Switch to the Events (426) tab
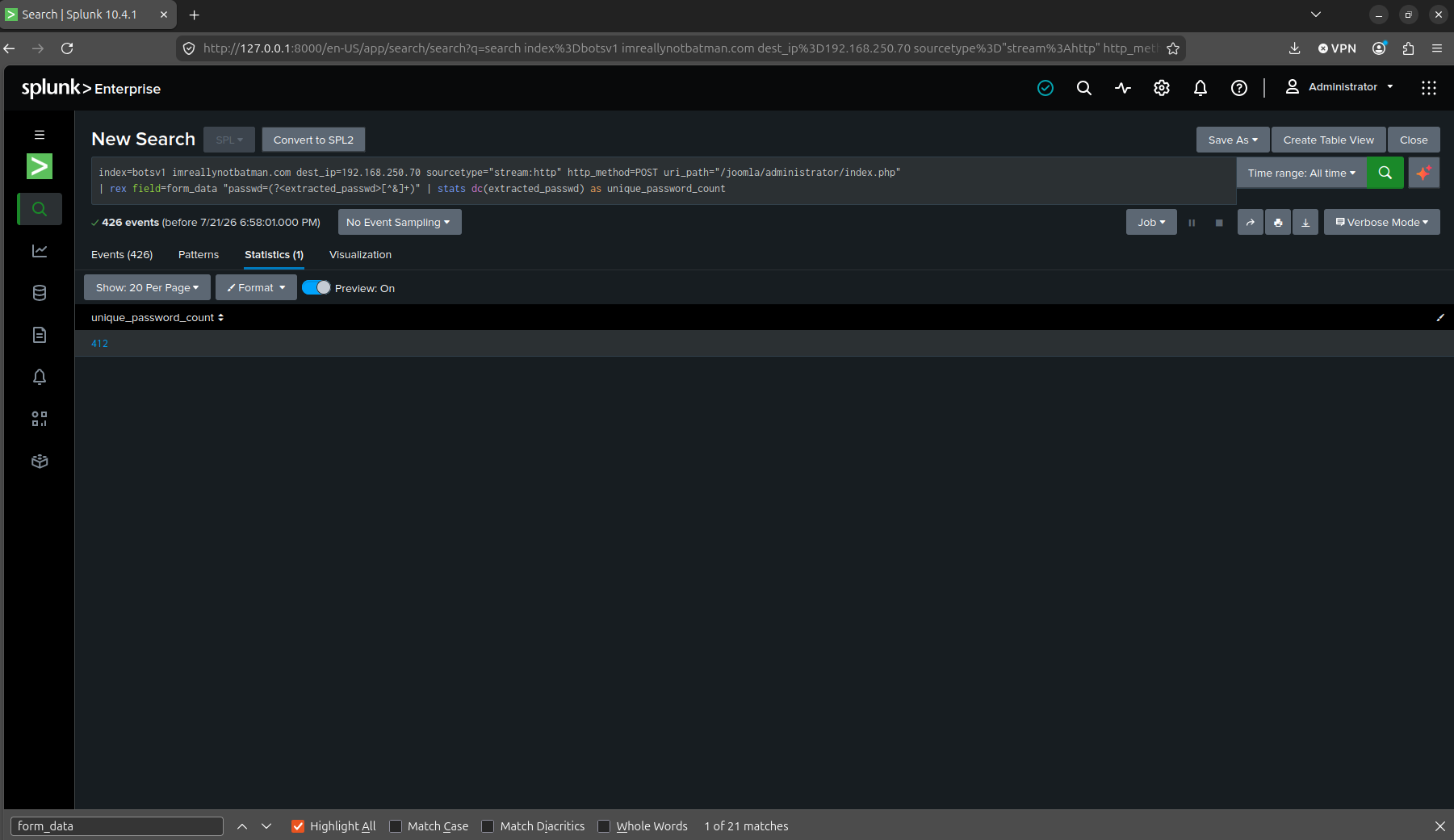Screen dimensions: 1454x840 [x=122, y=254]
